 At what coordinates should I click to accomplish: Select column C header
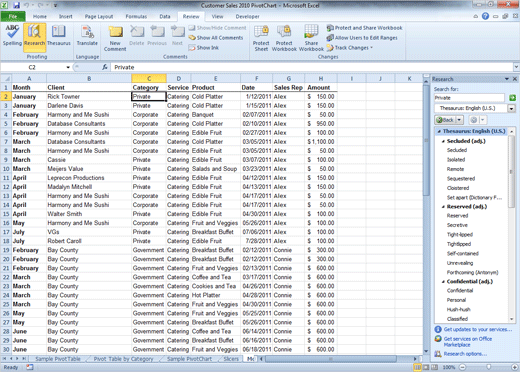click(149, 79)
